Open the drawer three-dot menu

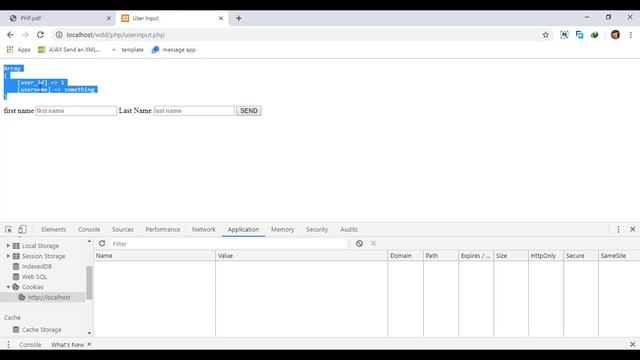click(9, 344)
